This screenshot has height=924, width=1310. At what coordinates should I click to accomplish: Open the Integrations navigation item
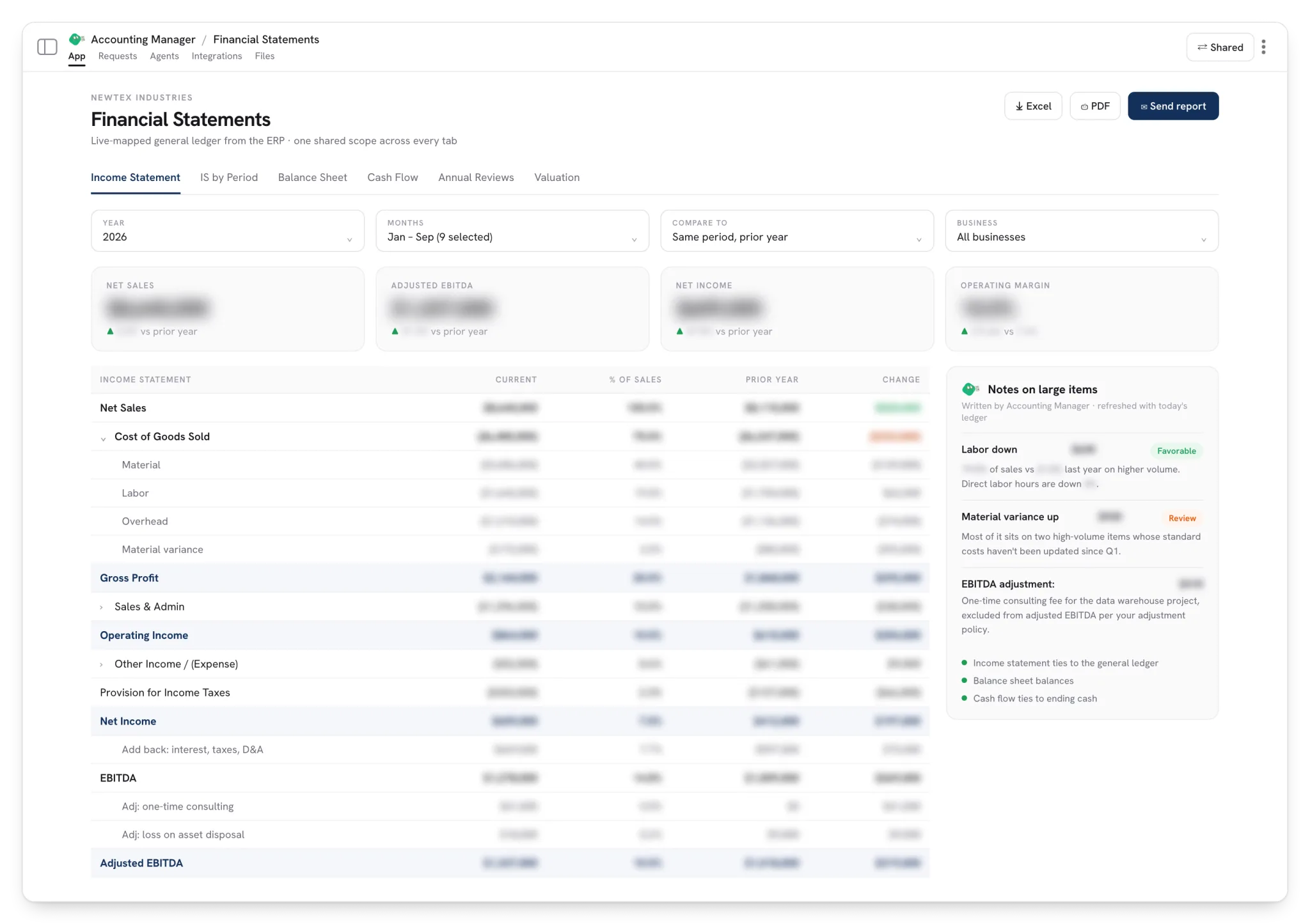tap(217, 56)
